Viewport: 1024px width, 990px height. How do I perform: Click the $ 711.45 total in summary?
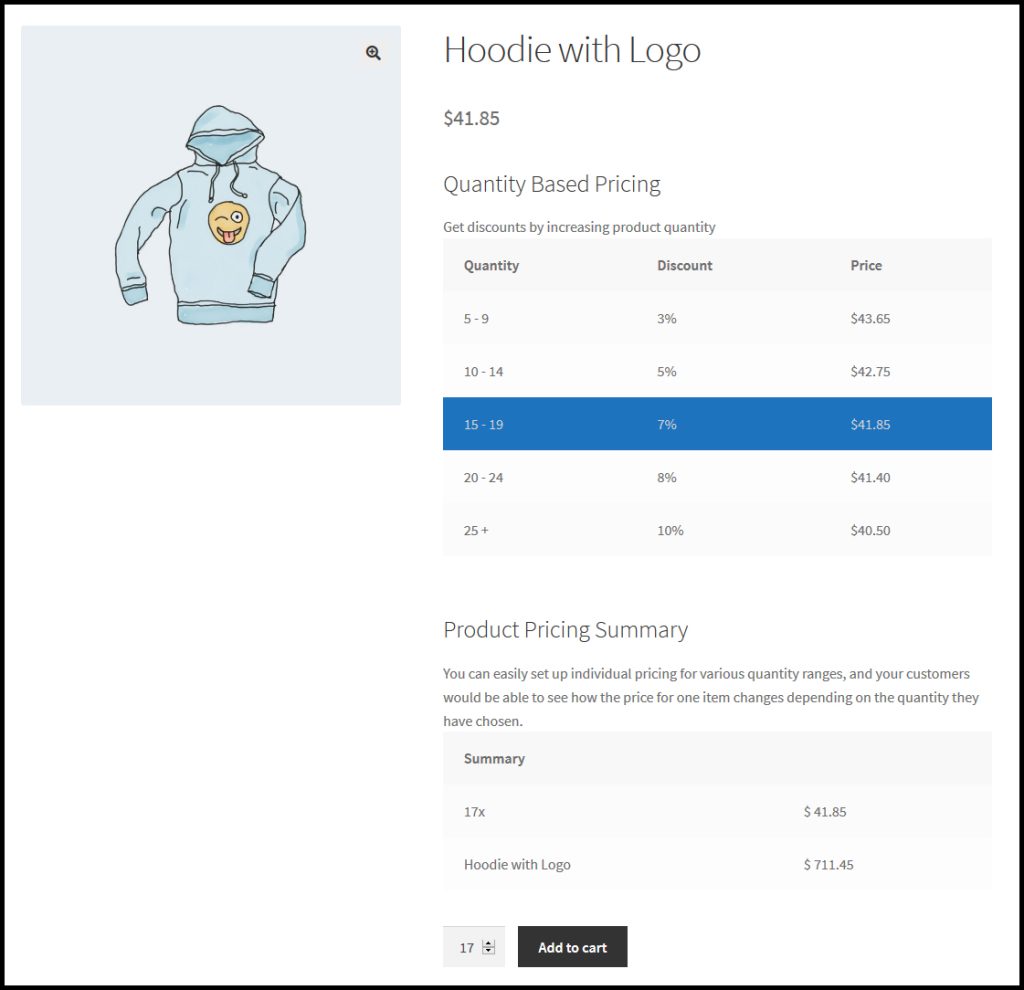tap(828, 865)
